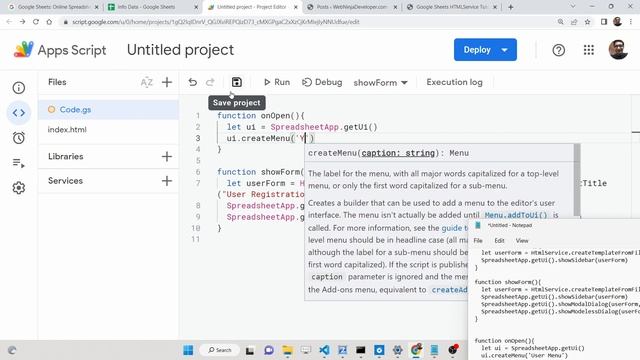Open Triggers alarm clock icon
This screenshot has height=360, width=640.
point(18,138)
